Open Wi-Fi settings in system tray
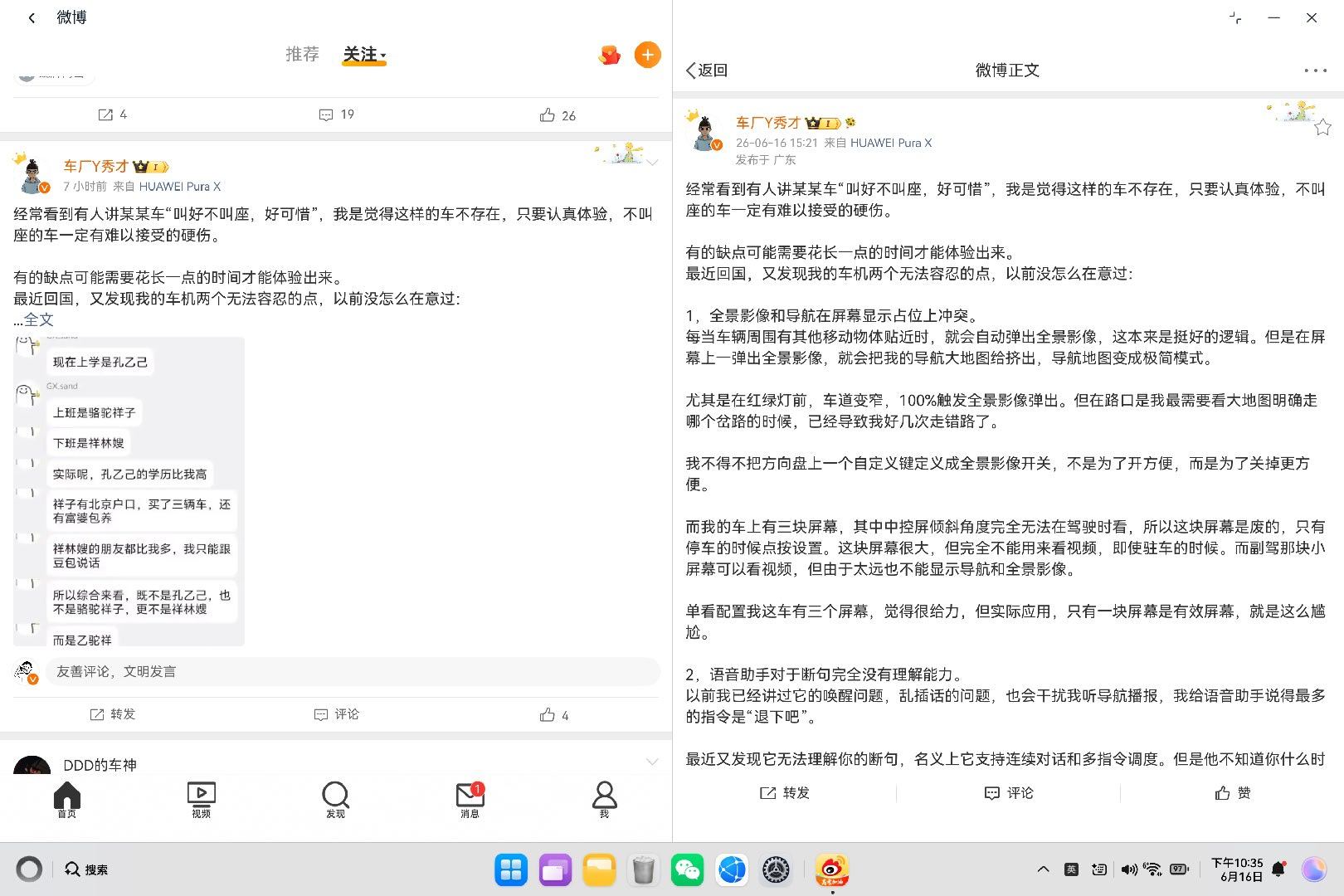1344x896 pixels. (x=1152, y=869)
